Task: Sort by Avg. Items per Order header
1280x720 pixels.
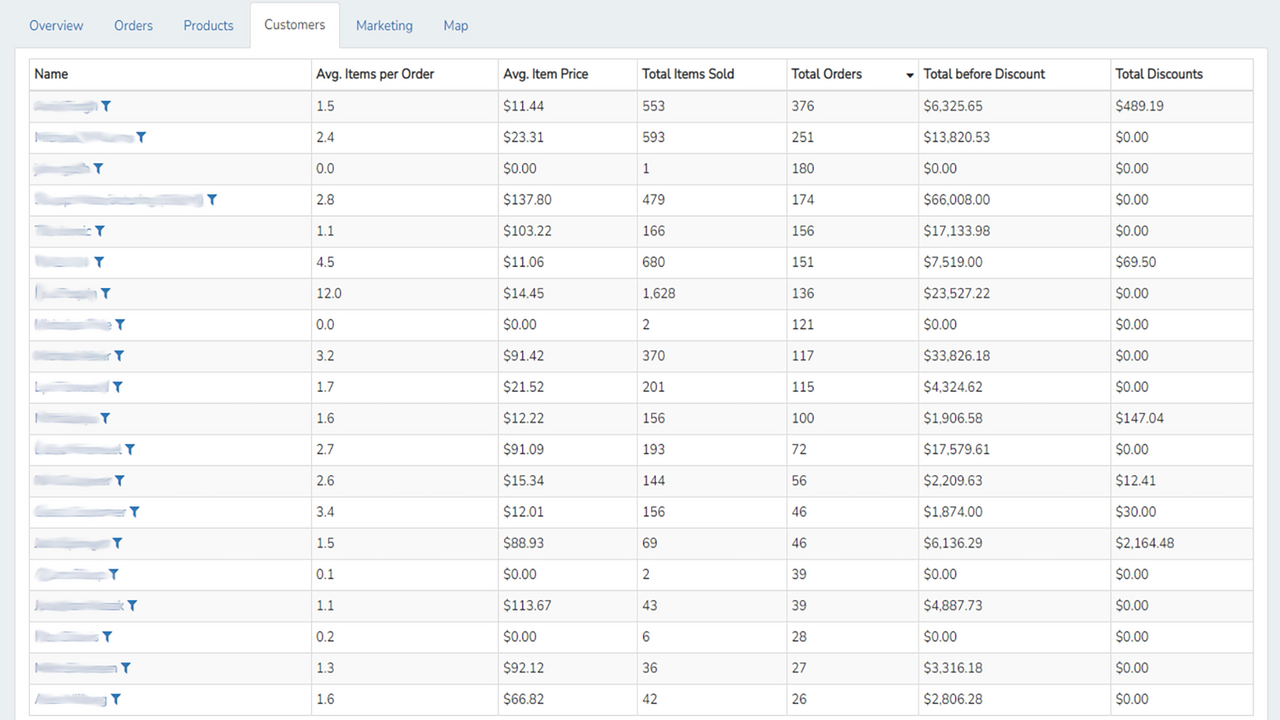Action: click(x=404, y=74)
